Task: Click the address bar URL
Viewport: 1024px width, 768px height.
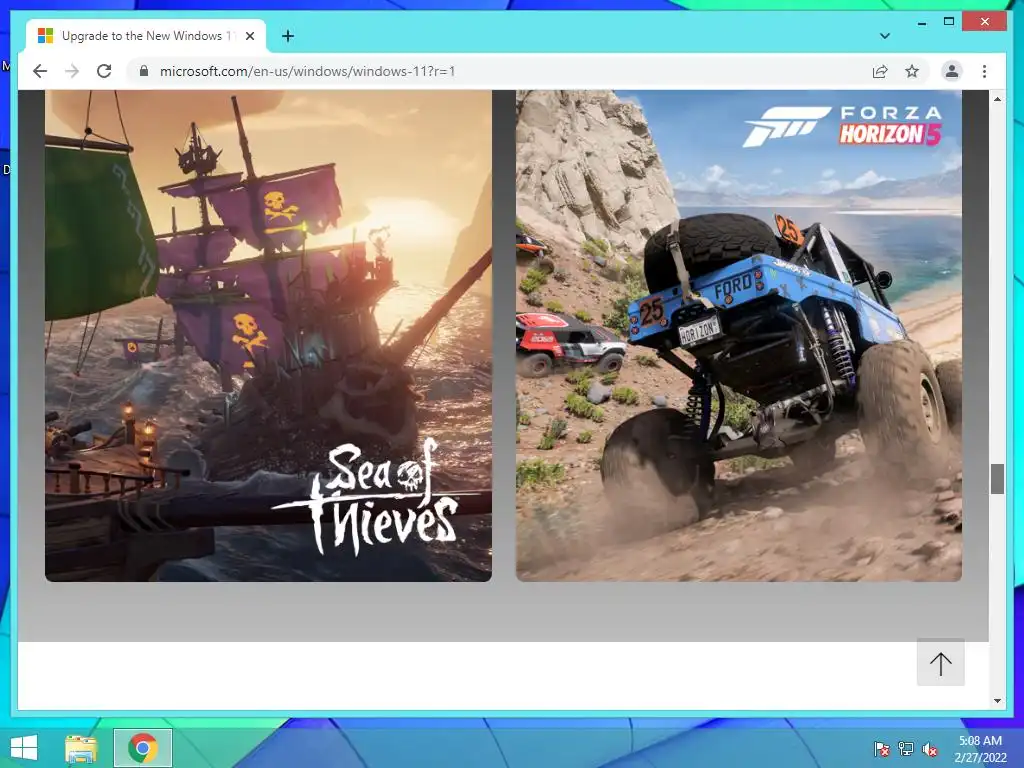Action: 308,71
